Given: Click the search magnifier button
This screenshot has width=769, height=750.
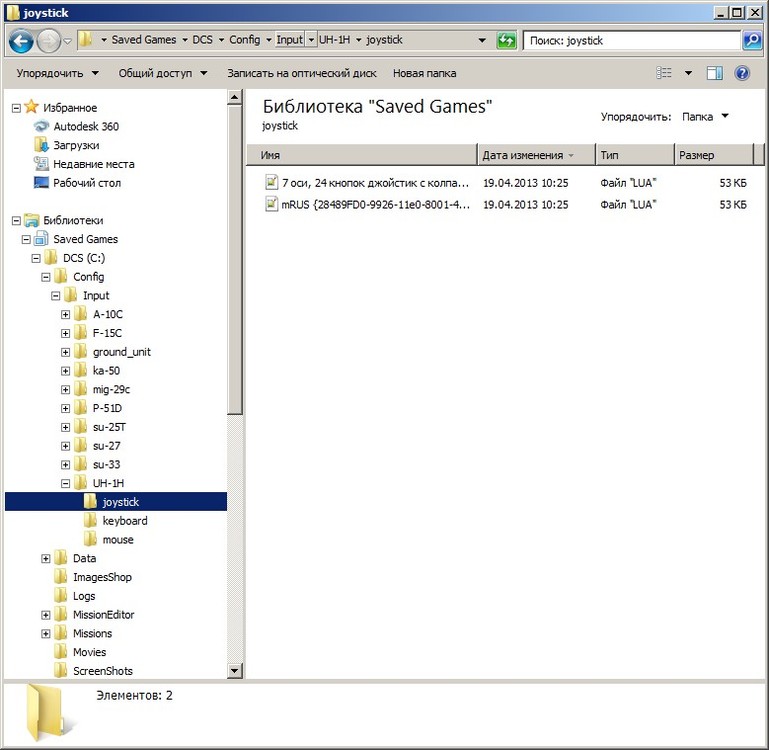Looking at the screenshot, I should pyautogui.click(x=752, y=40).
